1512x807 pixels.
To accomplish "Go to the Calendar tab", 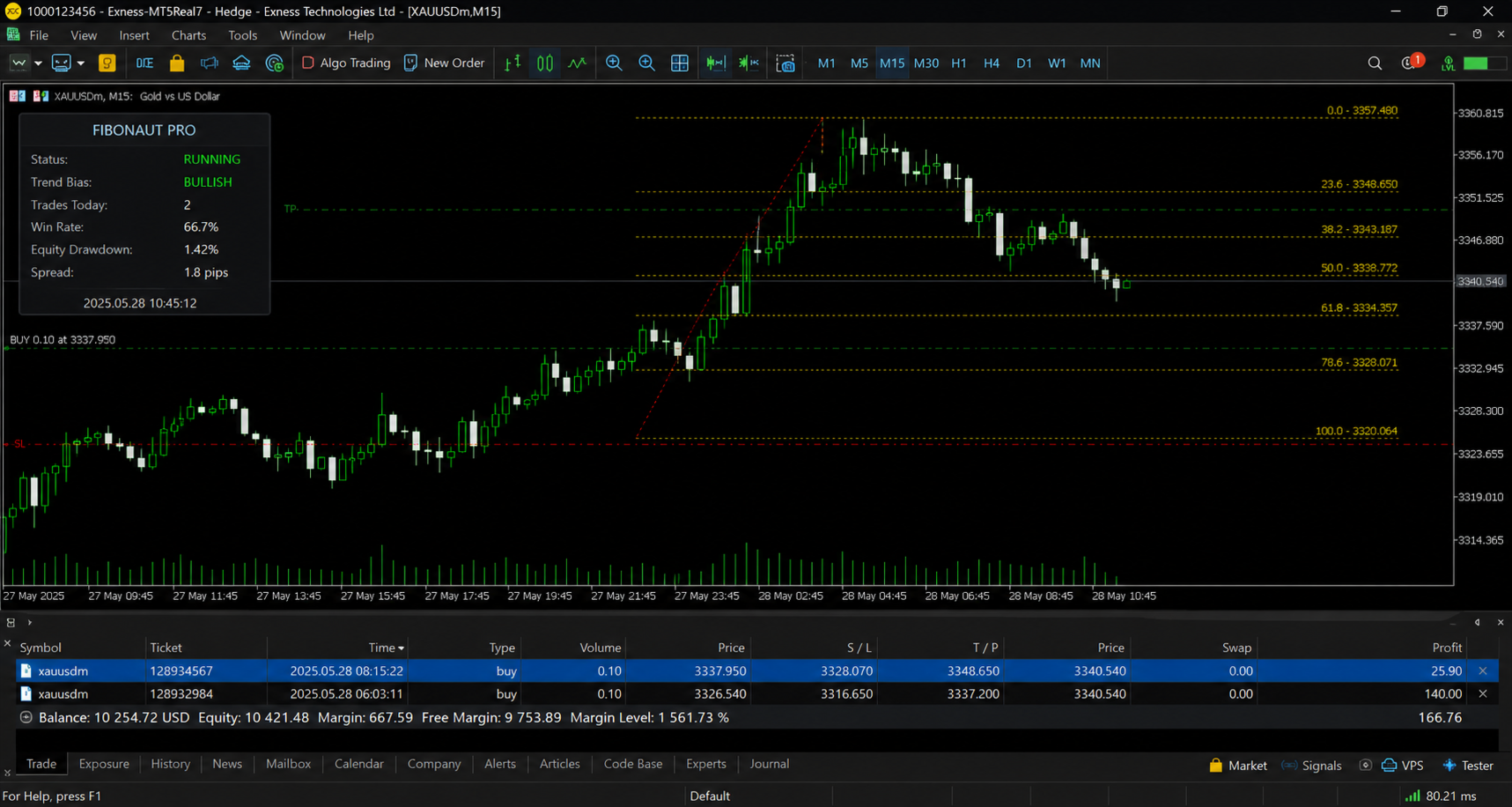I will pos(359,764).
